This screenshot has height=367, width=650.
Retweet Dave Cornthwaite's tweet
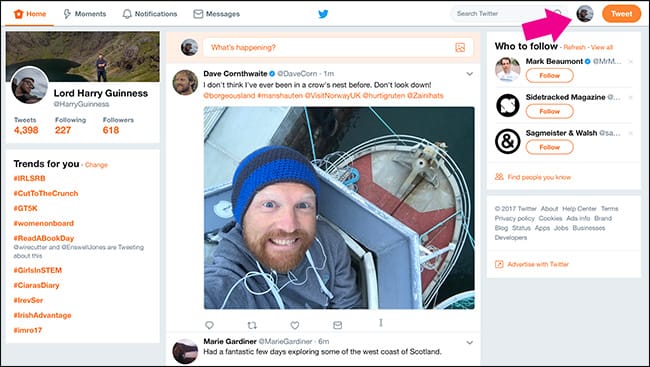(x=252, y=325)
